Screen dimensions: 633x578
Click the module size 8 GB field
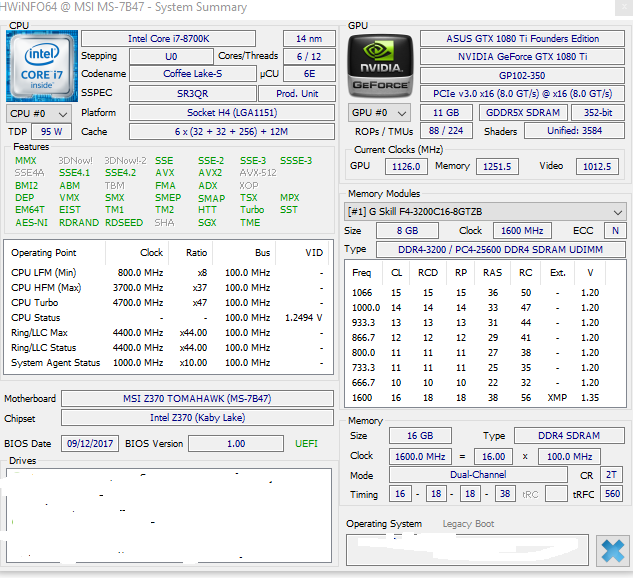pos(407,230)
